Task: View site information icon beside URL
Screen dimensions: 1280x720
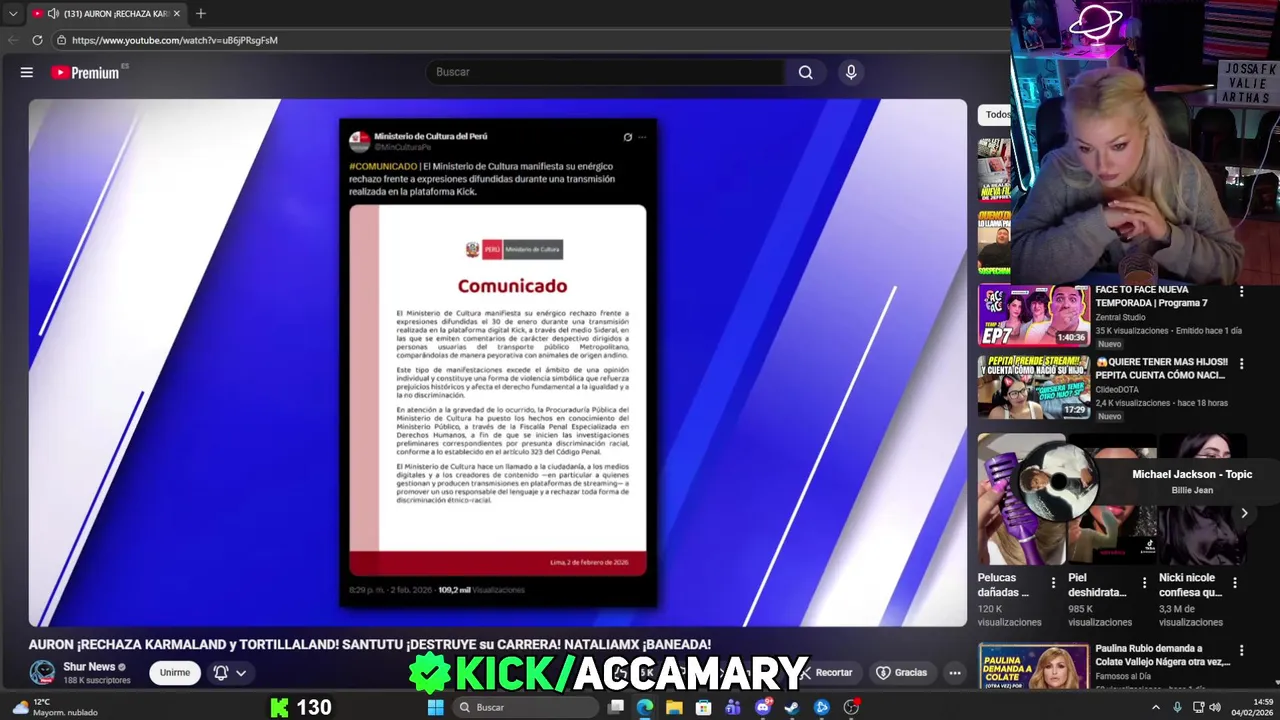Action: coord(61,40)
